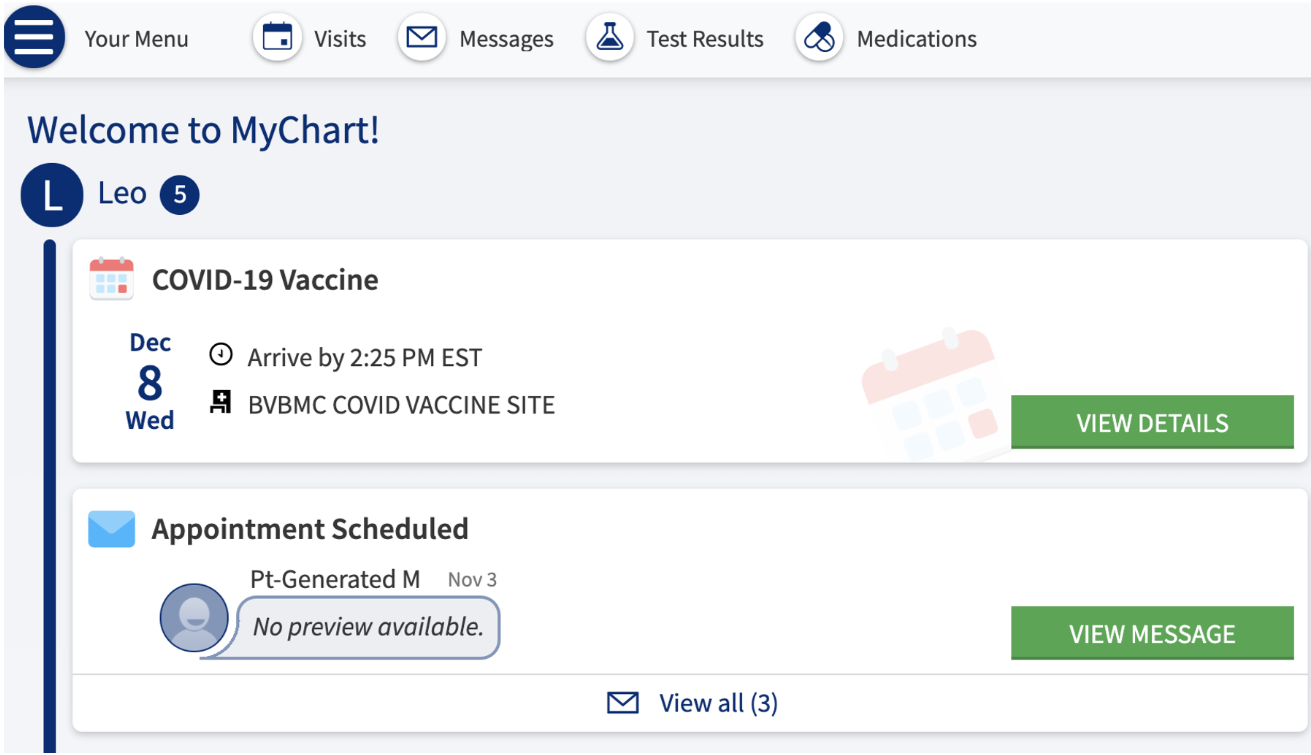Open the hamburger Your Menu icon
1311x755 pixels.
(x=35, y=39)
